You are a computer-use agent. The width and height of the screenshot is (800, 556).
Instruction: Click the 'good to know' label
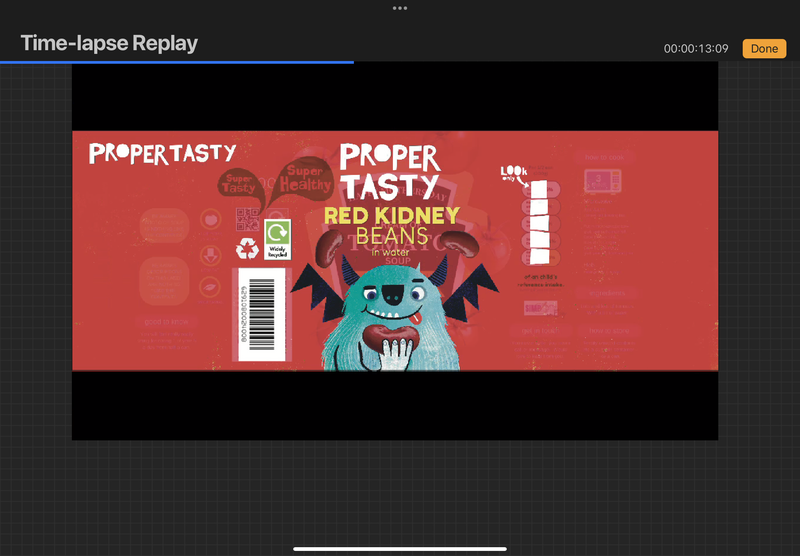(165, 322)
